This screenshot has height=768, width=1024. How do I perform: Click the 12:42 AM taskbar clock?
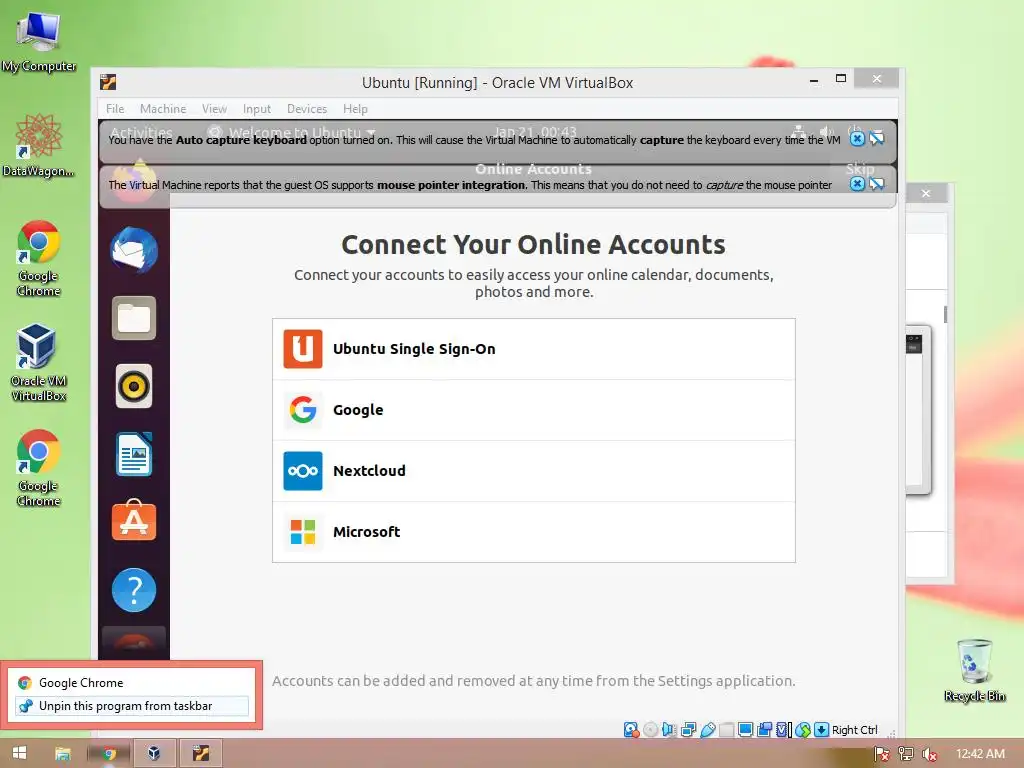[980, 754]
